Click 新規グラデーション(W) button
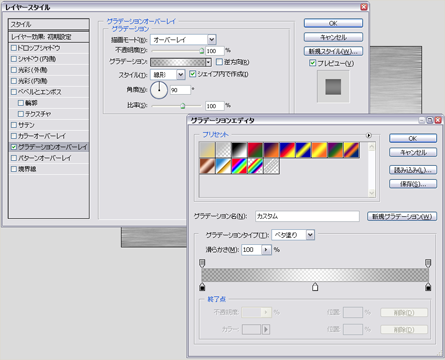The width and height of the screenshot is (445, 360). click(x=402, y=216)
